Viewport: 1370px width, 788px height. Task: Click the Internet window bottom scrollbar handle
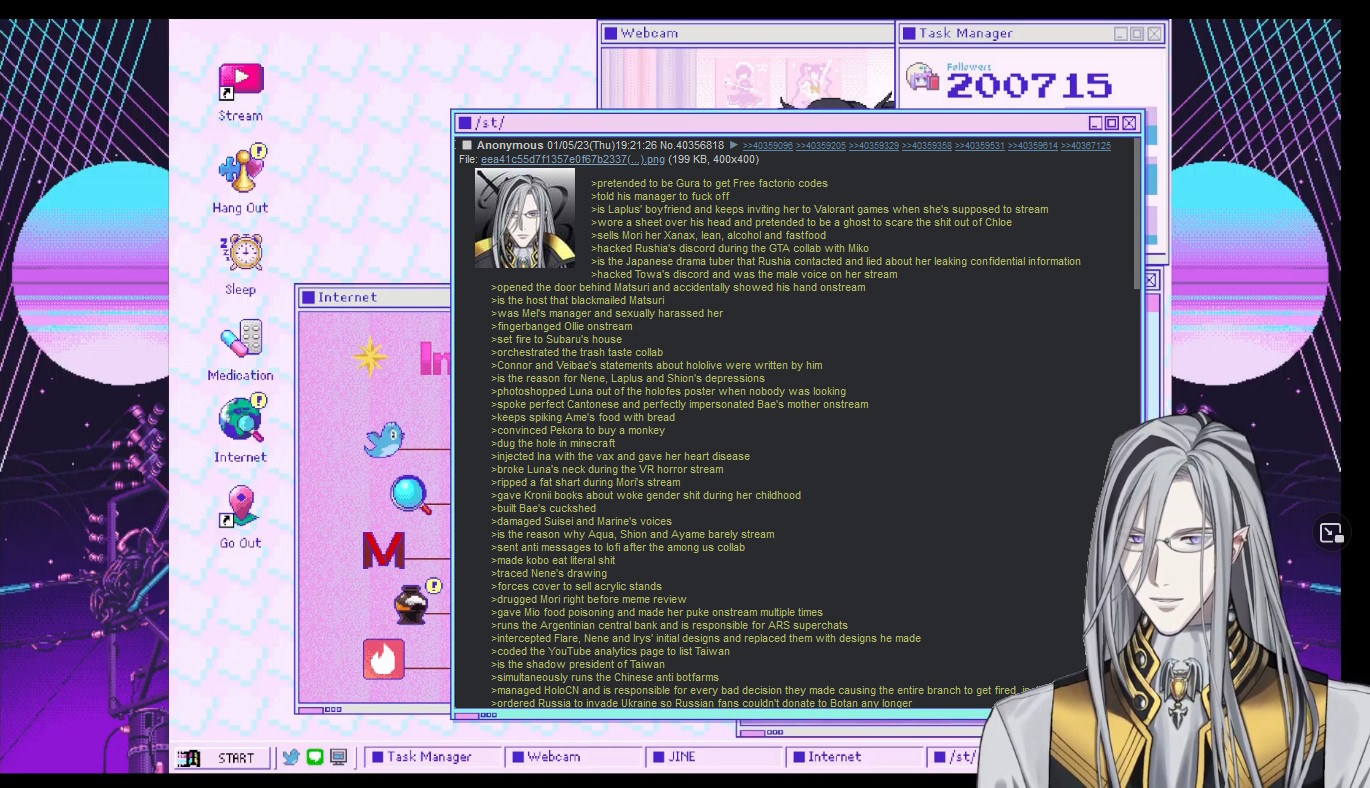310,710
